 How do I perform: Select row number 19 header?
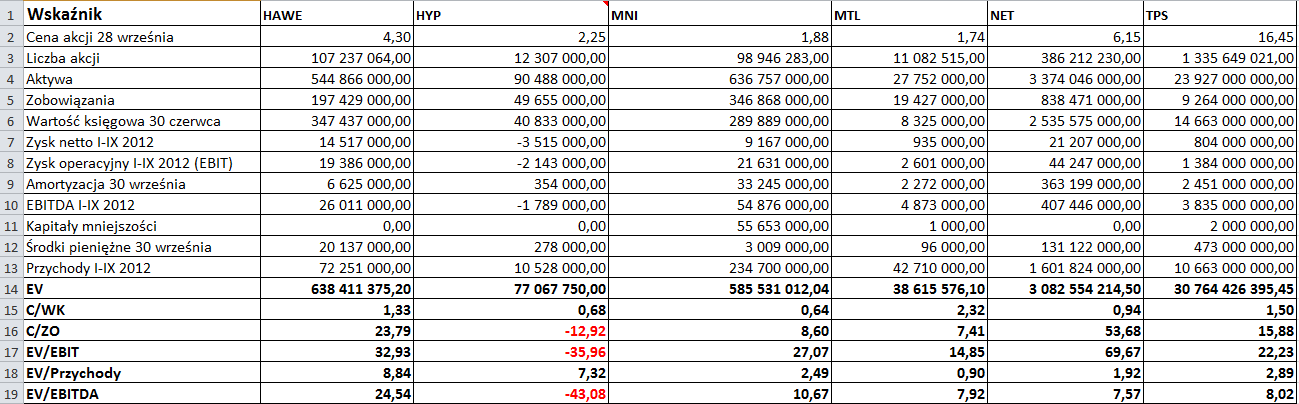click(x=10, y=393)
